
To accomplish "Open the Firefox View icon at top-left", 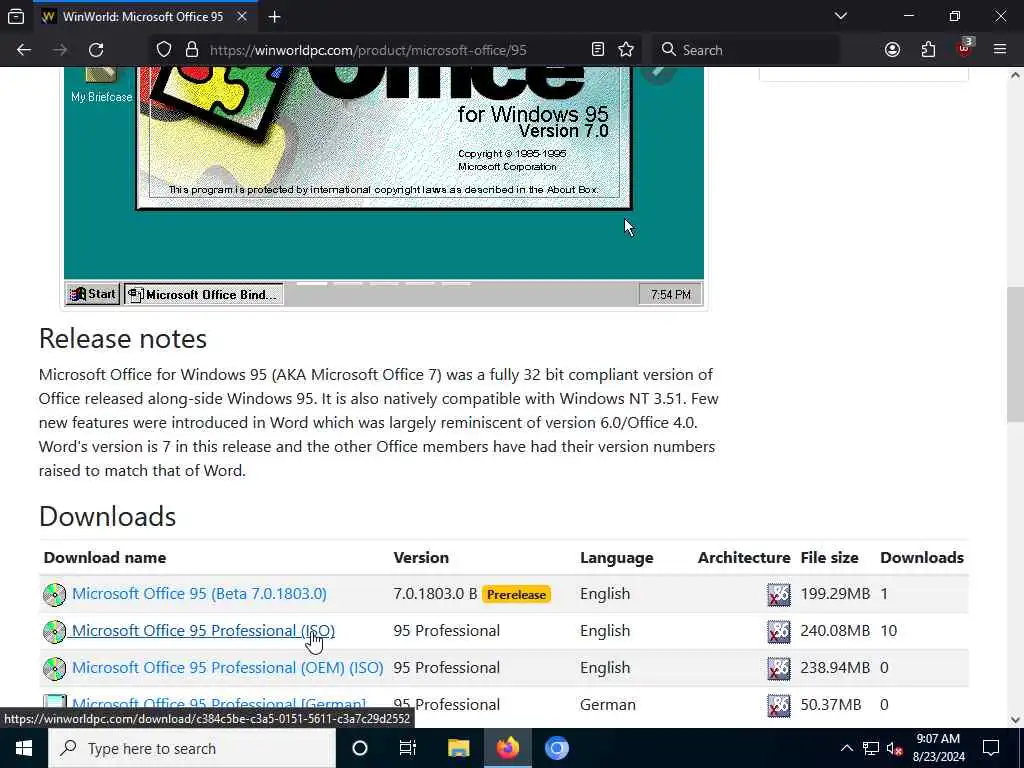I will point(16,16).
